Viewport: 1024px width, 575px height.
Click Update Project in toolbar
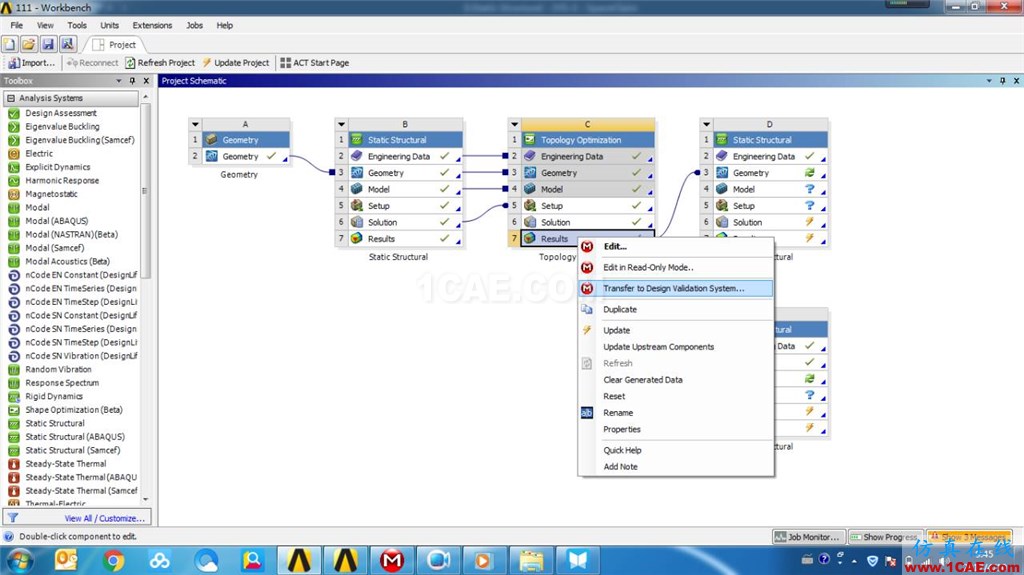[x=235, y=63]
